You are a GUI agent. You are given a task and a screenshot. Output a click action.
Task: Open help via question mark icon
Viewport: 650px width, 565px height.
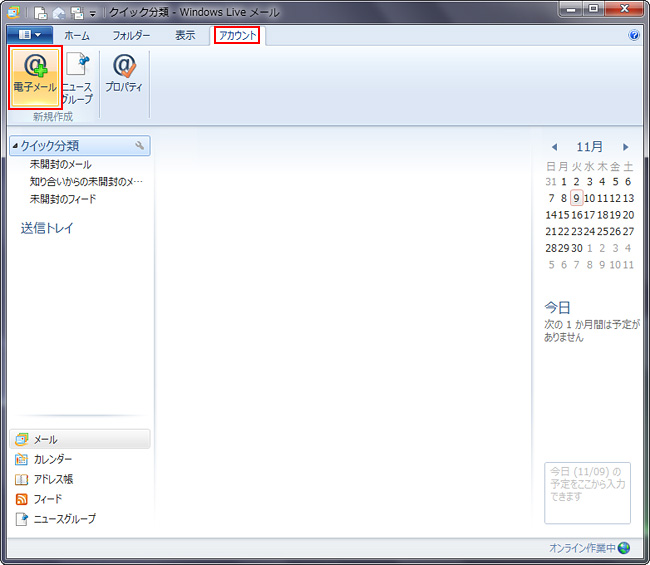(634, 35)
